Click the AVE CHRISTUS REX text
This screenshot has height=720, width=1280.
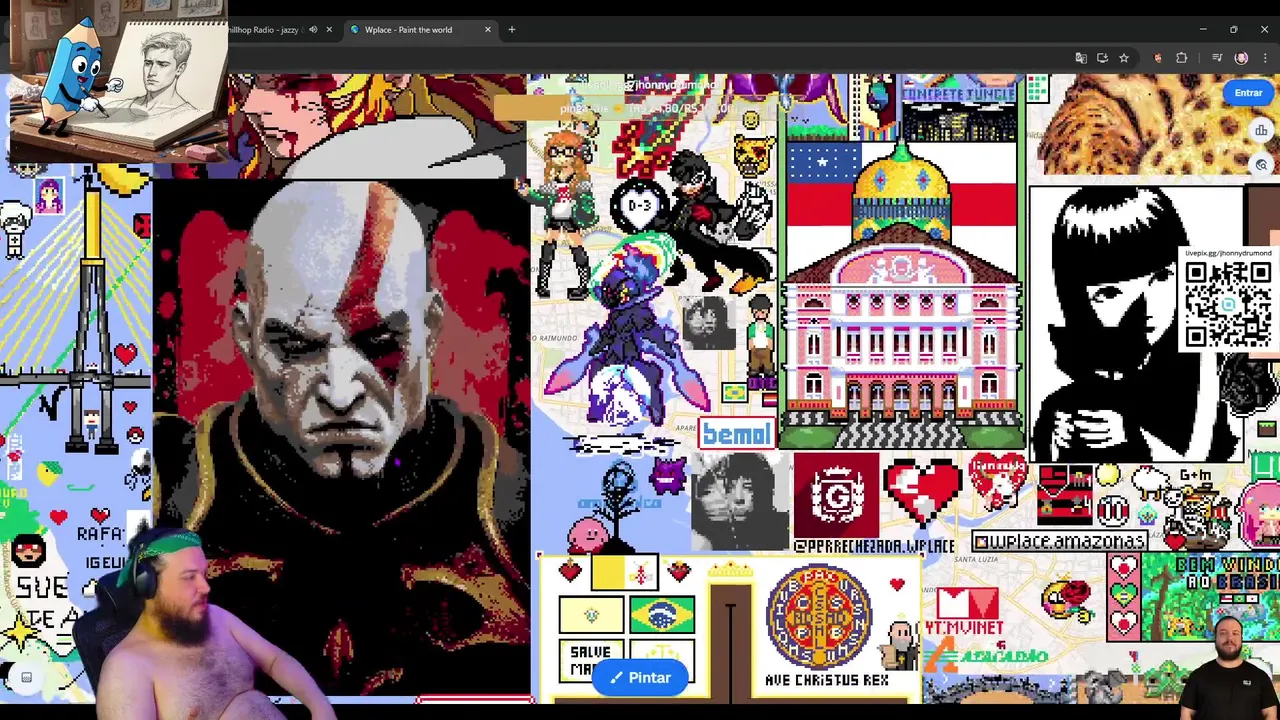tap(826, 680)
